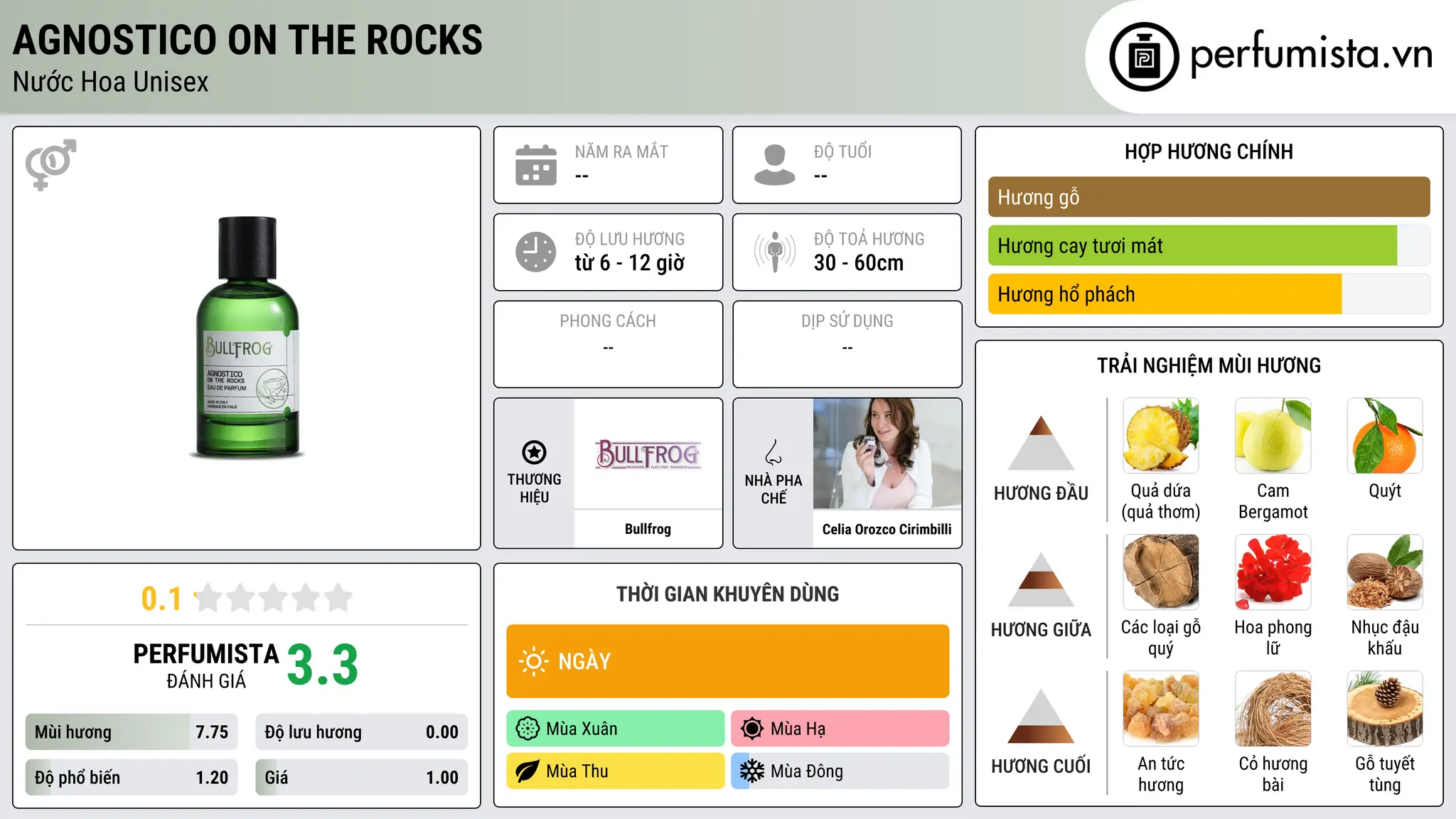Click the Mùi hương 7.75 score bar
This screenshot has width=1456, height=819.
click(x=132, y=732)
